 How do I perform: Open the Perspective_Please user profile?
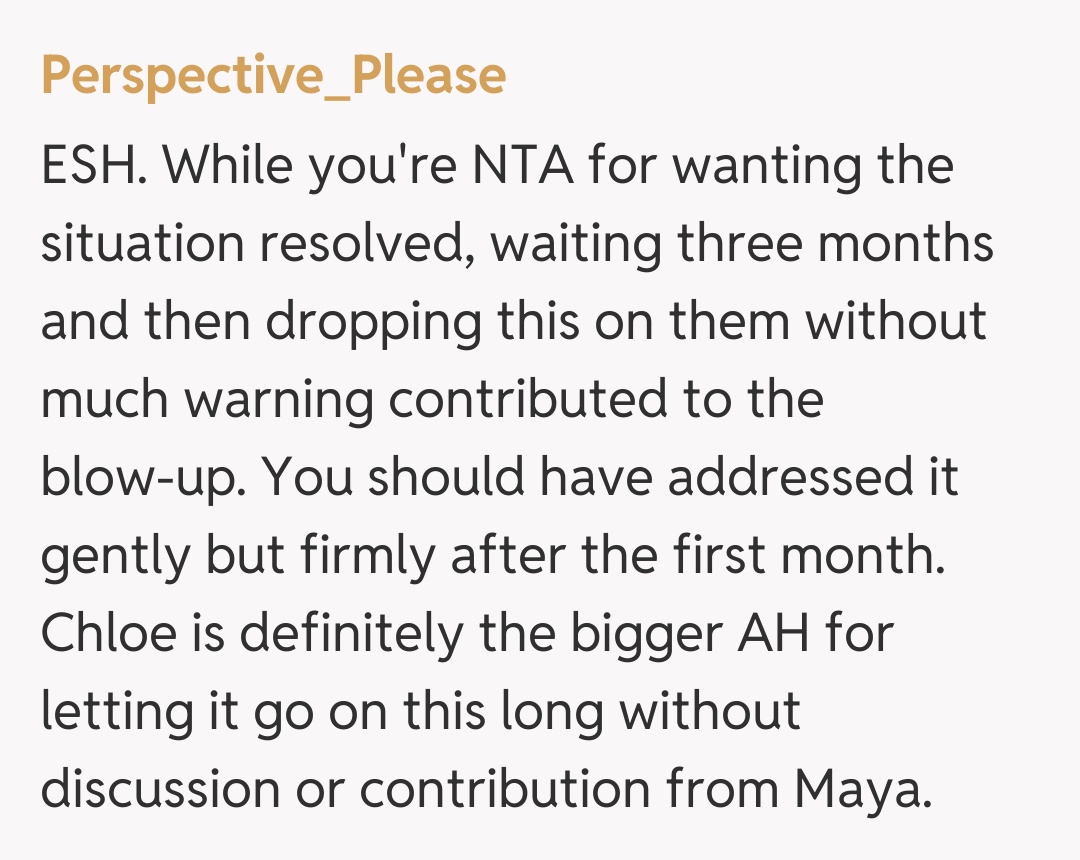[x=273, y=76]
